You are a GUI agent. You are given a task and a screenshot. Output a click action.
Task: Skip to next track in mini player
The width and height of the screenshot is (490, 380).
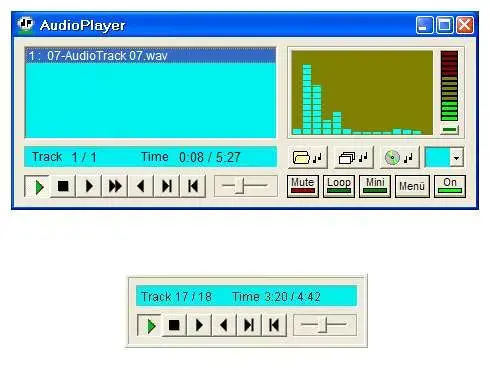click(249, 325)
